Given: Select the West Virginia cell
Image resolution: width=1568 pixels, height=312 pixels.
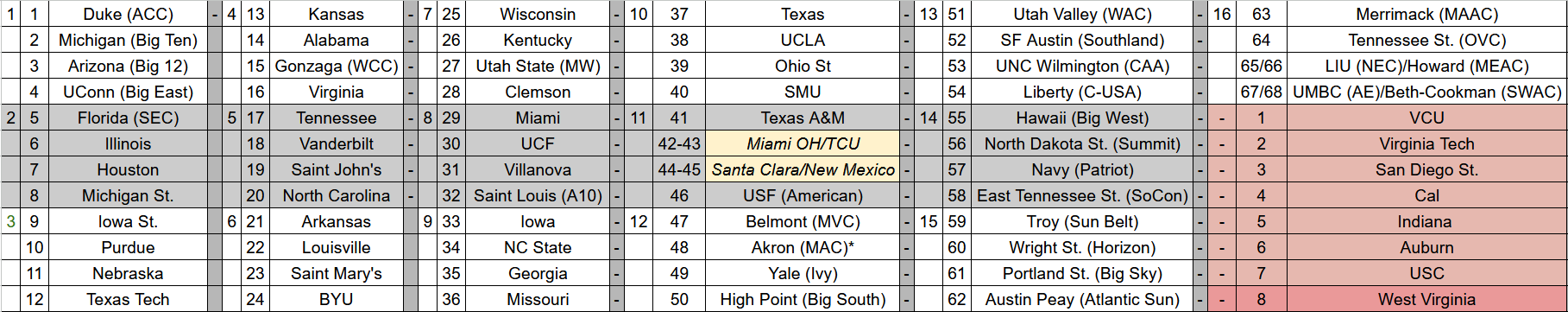Looking at the screenshot, I should (1426, 299).
